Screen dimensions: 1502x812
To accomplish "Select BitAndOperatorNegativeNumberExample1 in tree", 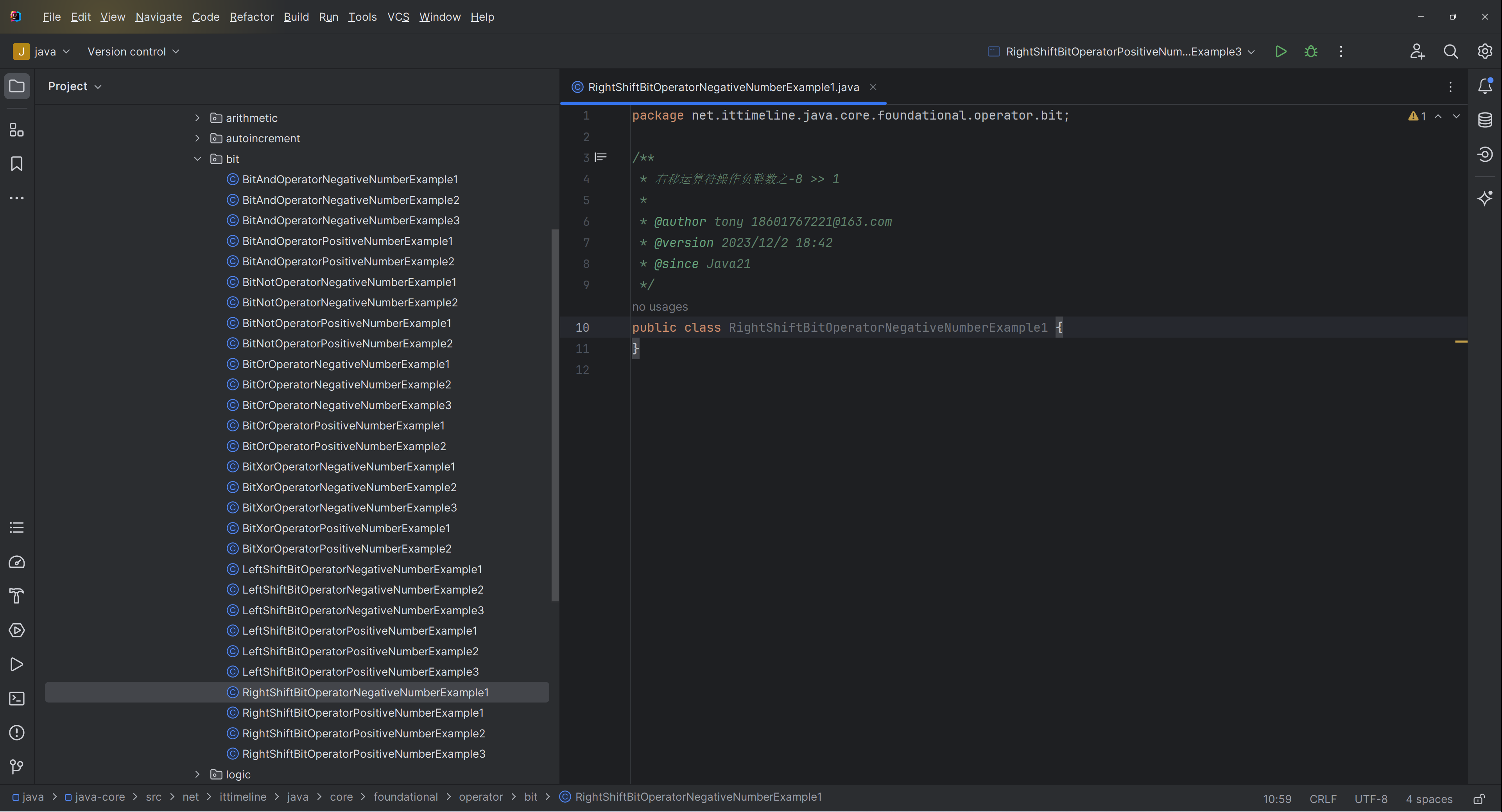I will pyautogui.click(x=350, y=179).
